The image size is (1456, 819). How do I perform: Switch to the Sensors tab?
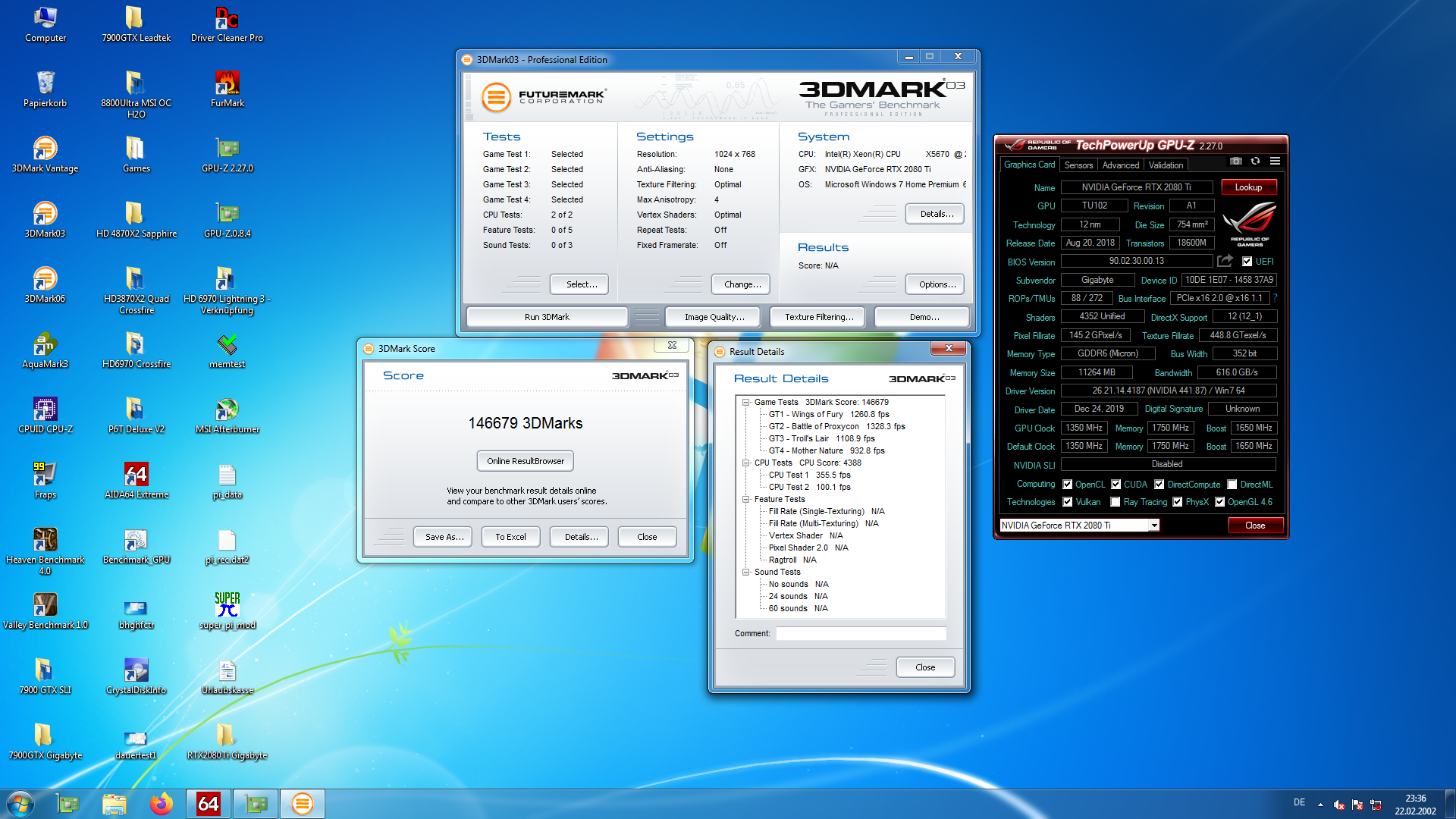[x=1078, y=165]
